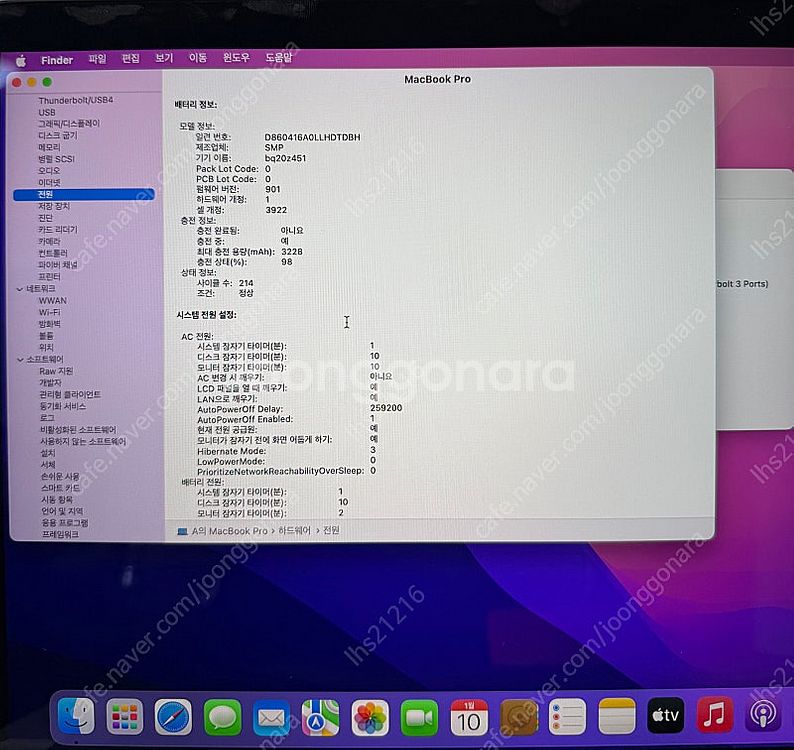Select 이더넷 in the sidebar
This screenshot has width=794, height=750.
(x=49, y=182)
